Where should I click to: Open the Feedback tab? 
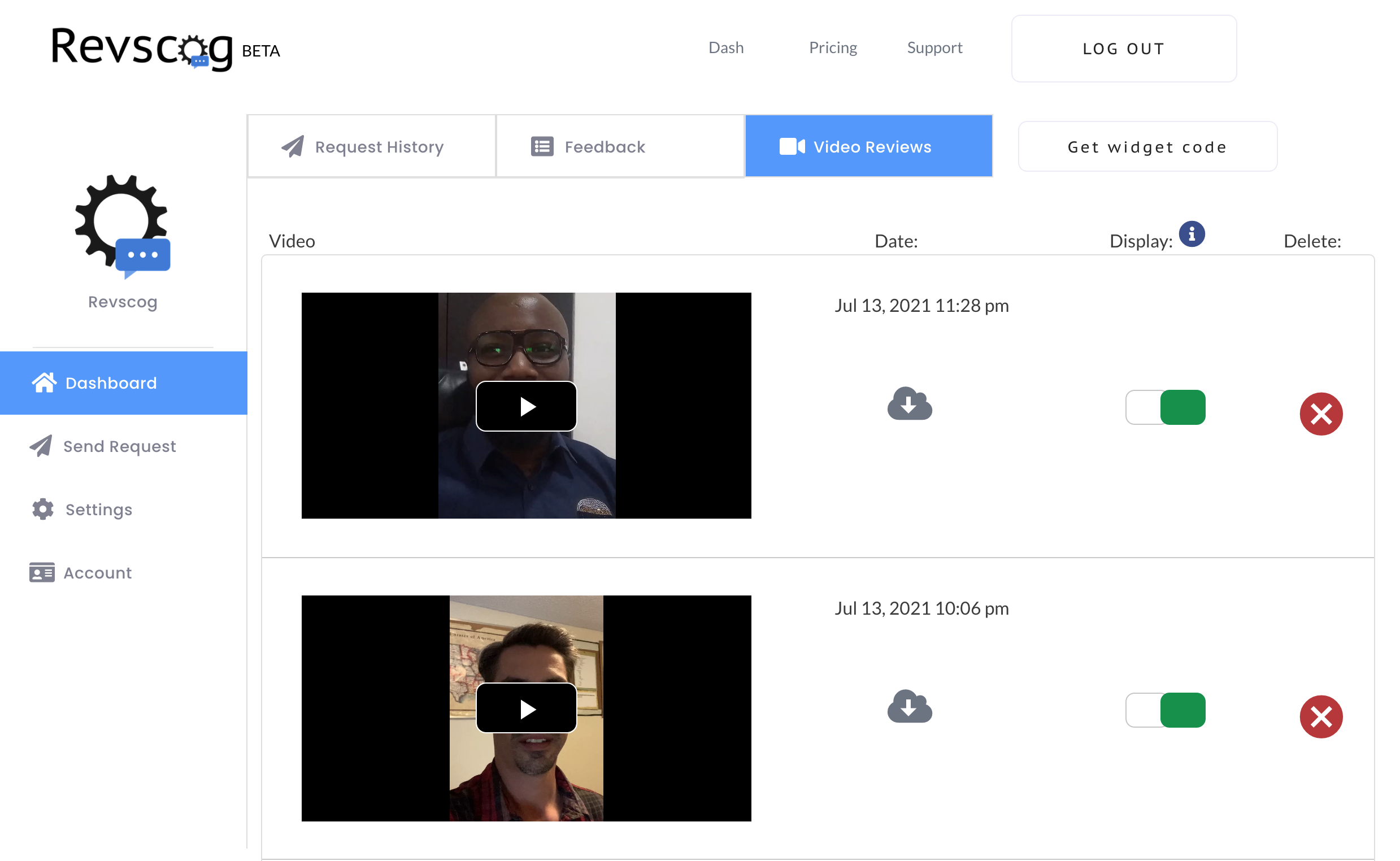pyautogui.click(x=619, y=146)
